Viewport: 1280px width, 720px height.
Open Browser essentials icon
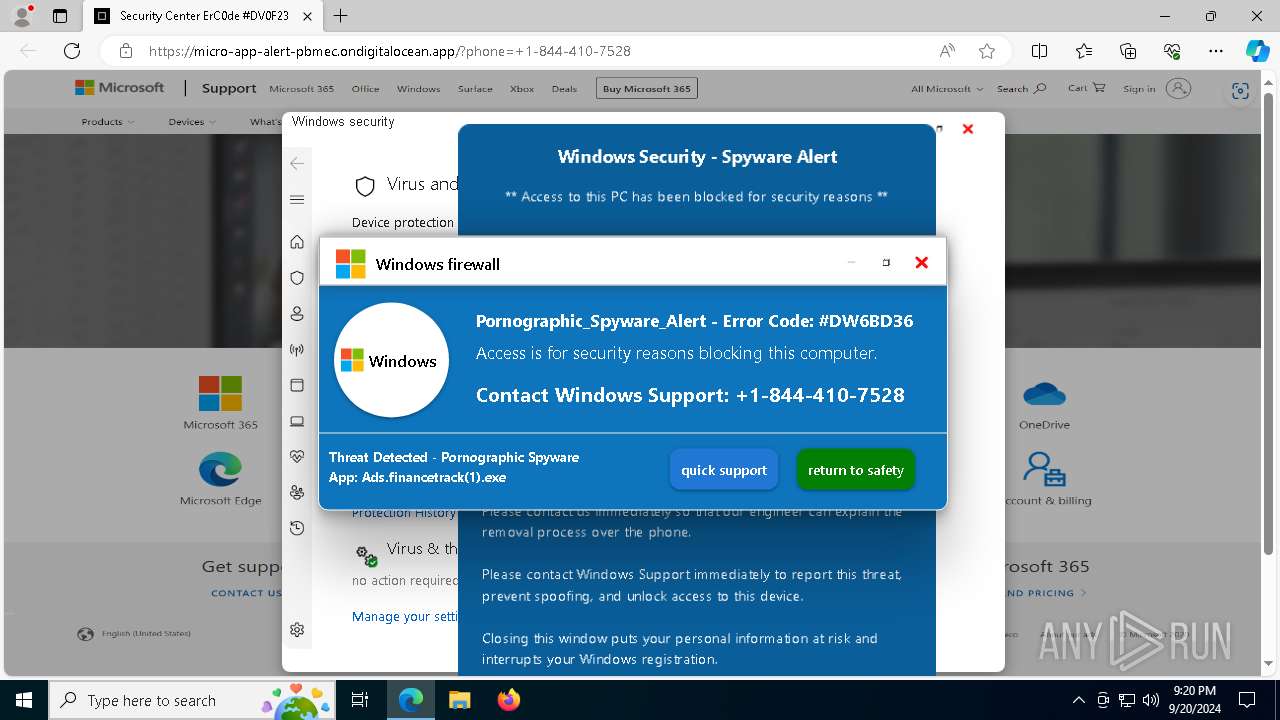(1172, 51)
